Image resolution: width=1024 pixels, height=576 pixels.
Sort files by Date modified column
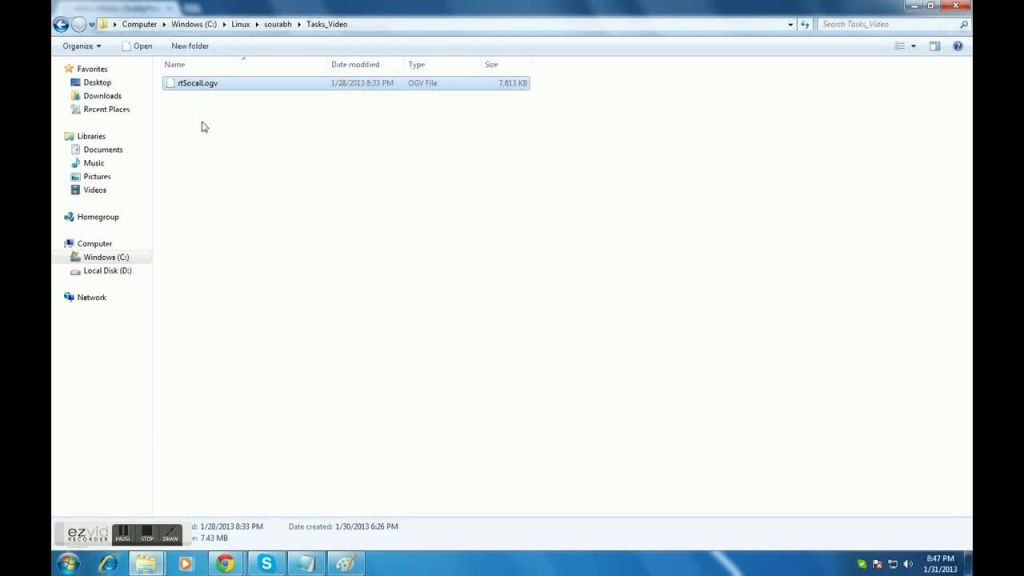point(355,64)
